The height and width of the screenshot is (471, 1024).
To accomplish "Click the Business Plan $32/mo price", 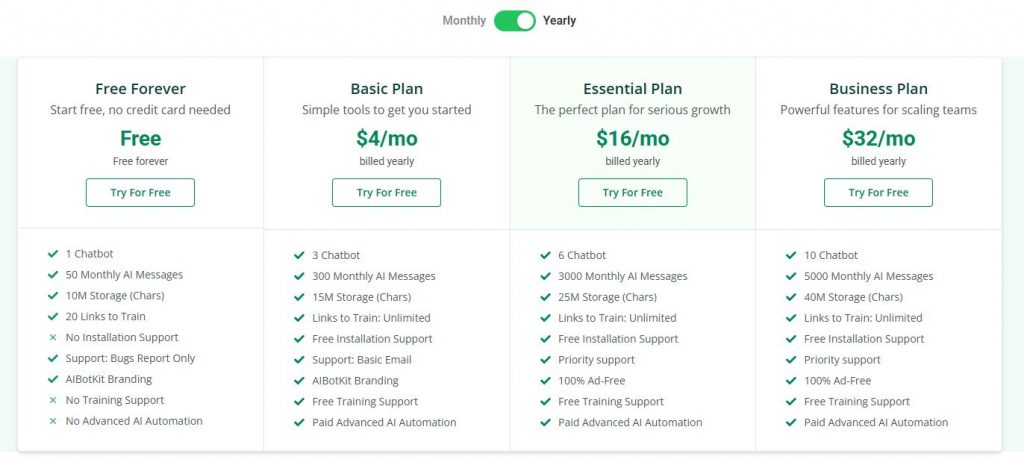I will tap(878, 139).
